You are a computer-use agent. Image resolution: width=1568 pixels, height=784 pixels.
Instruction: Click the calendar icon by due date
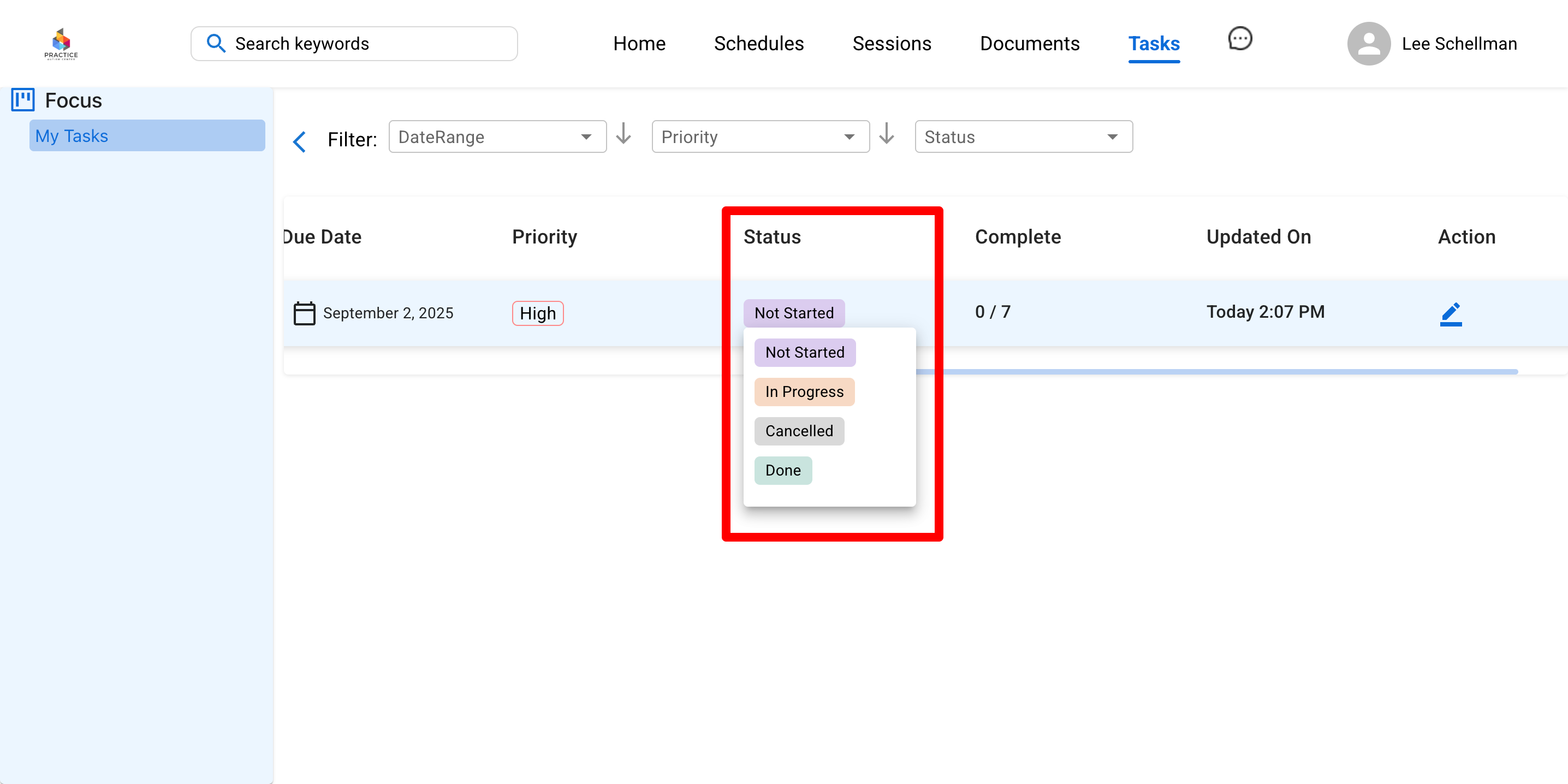pyautogui.click(x=304, y=313)
